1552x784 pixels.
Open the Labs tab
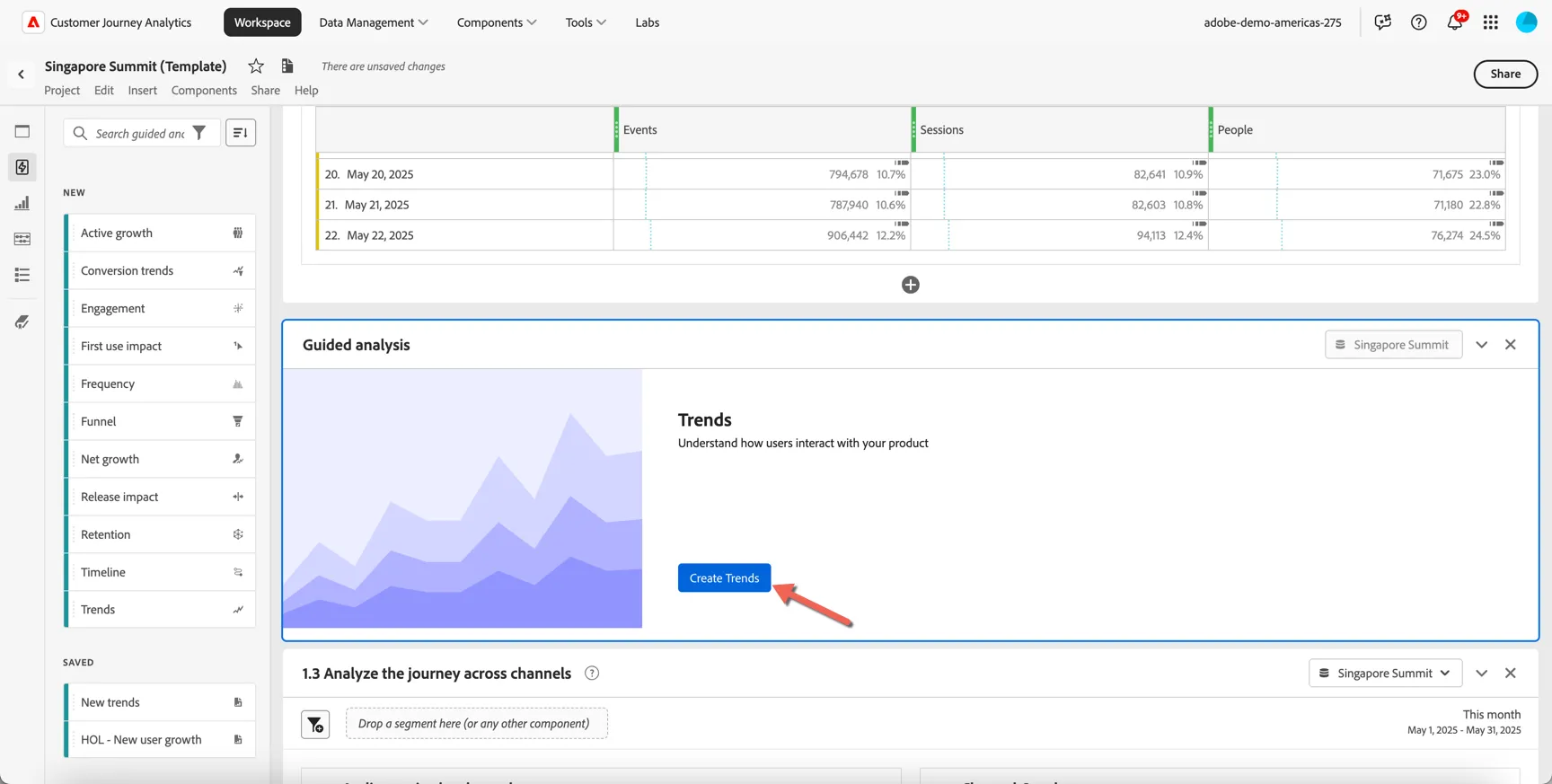pos(648,22)
